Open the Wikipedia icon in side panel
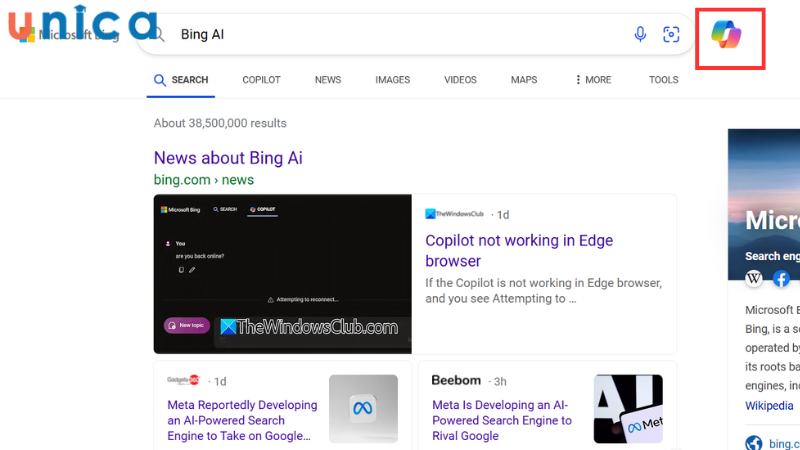The height and width of the screenshot is (450, 800). tap(754, 278)
